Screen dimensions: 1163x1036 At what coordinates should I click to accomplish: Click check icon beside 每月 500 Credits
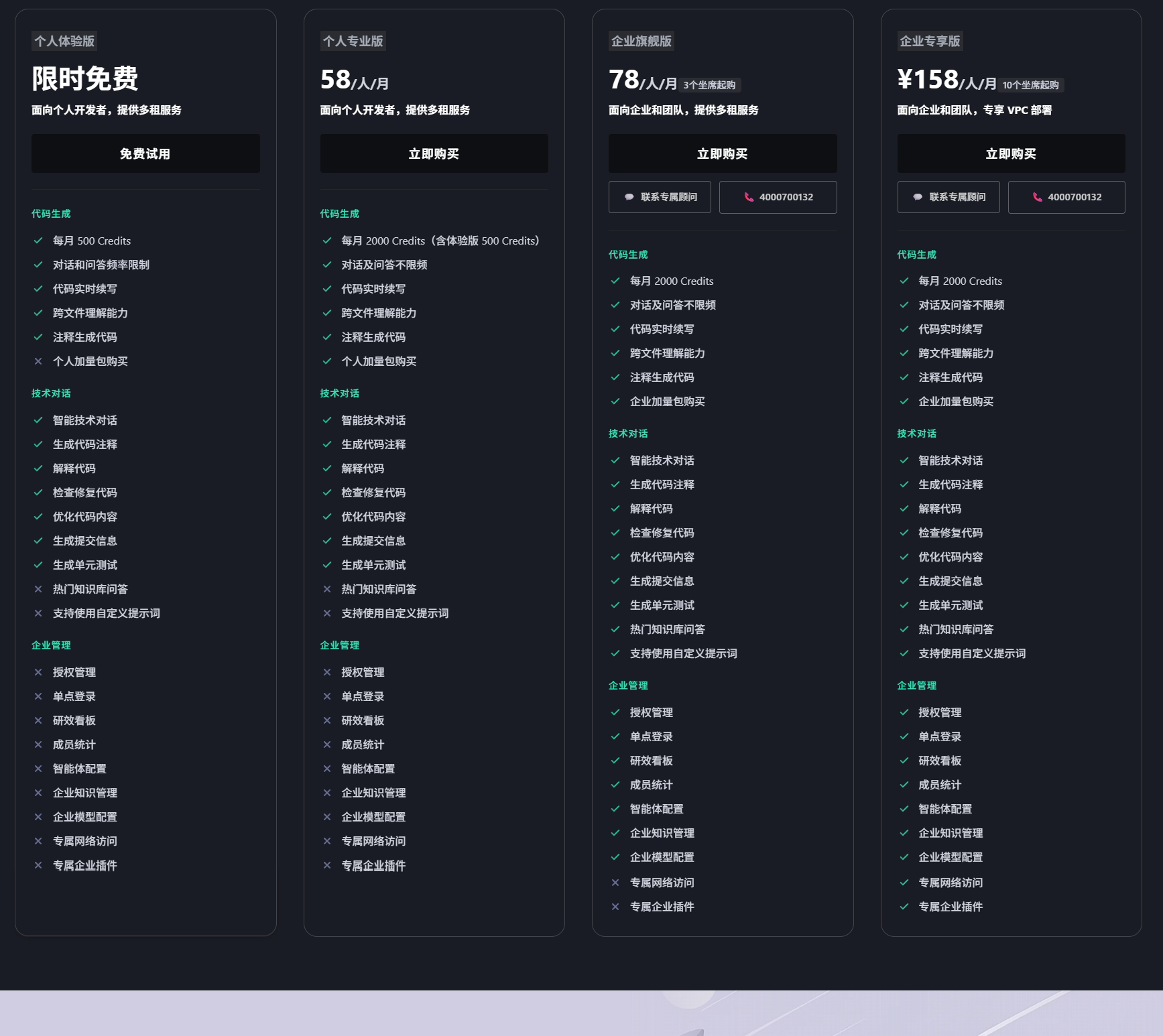coord(38,241)
